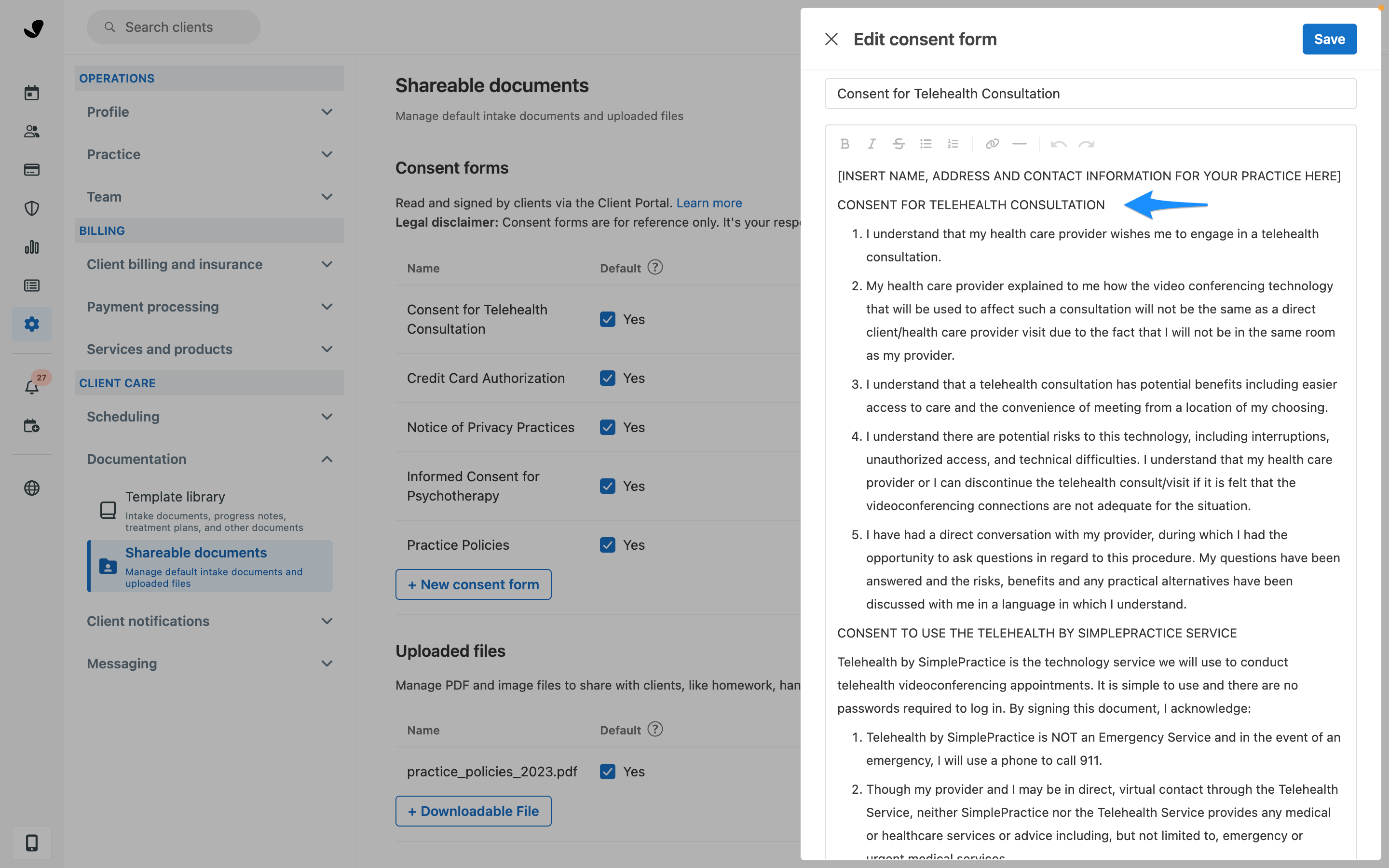
Task: Expand Client billing and insurance section
Action: 209,264
